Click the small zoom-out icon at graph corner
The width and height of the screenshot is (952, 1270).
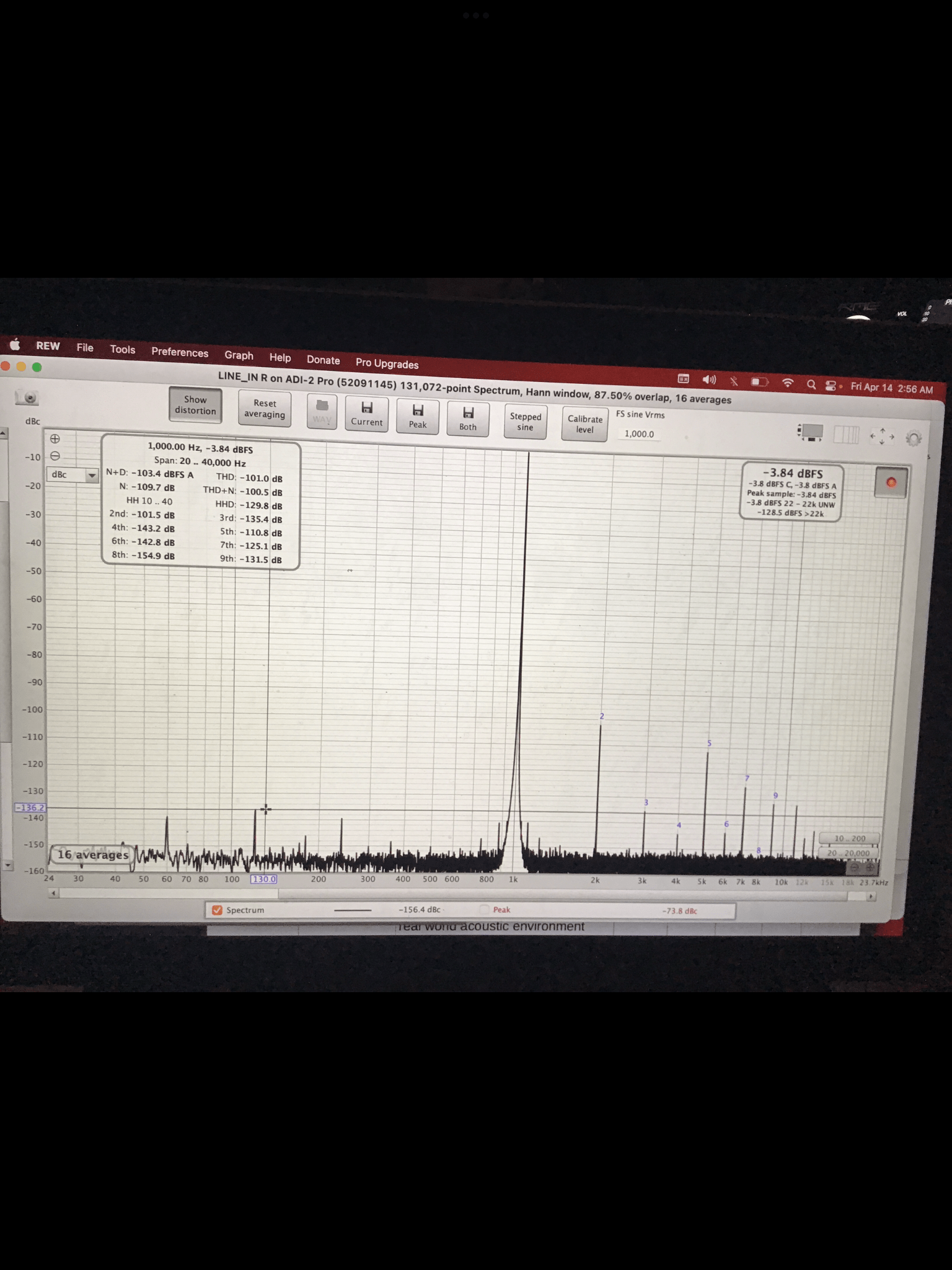click(855, 868)
